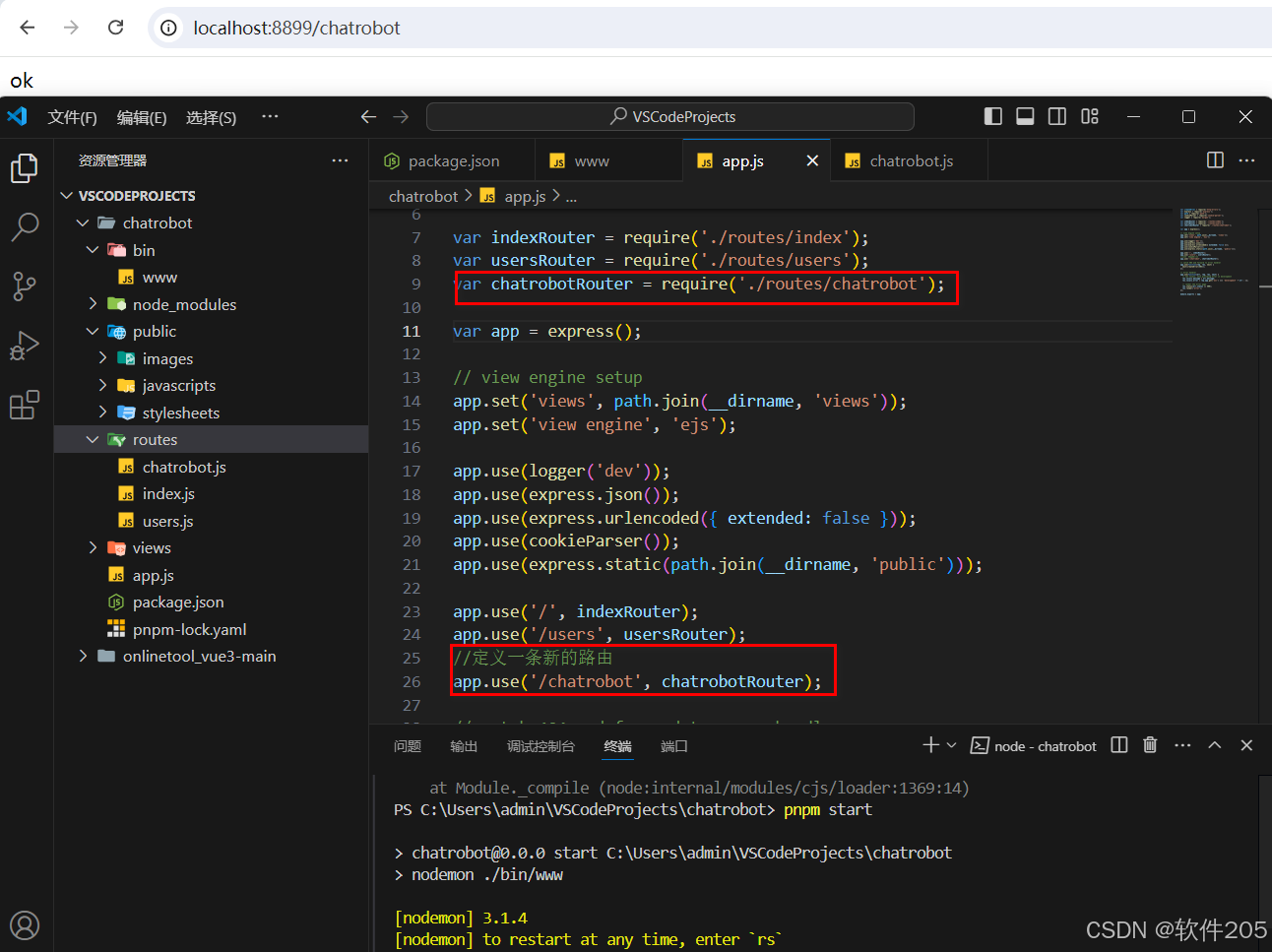The height and width of the screenshot is (952, 1272).
Task: Open terminal panel more actions menu
Action: point(1182,745)
